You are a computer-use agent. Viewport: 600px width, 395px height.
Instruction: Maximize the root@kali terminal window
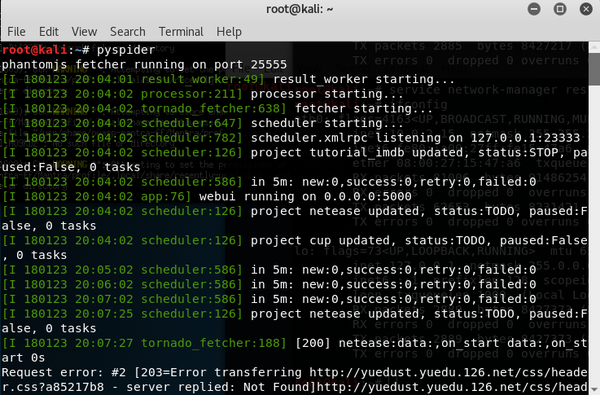(560, 9)
